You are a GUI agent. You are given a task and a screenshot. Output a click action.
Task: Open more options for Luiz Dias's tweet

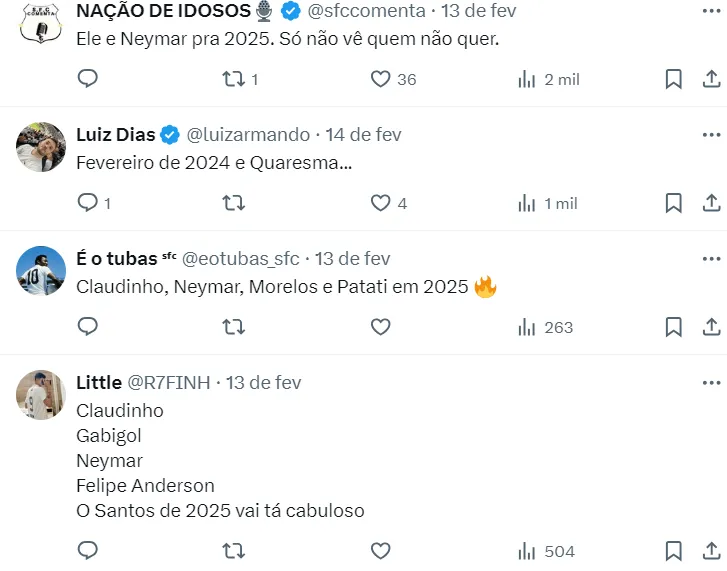coord(711,134)
